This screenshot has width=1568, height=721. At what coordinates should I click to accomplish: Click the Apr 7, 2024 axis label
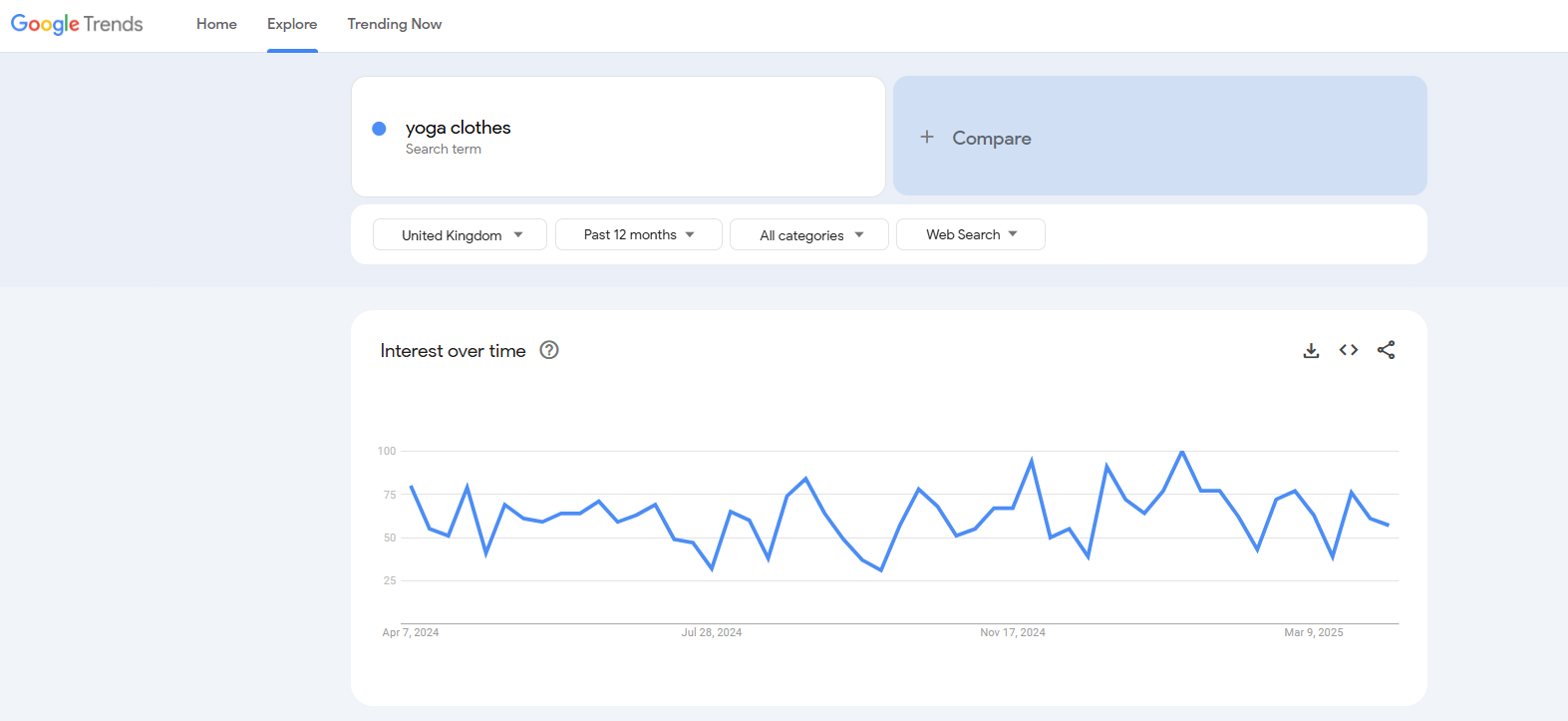tap(411, 632)
